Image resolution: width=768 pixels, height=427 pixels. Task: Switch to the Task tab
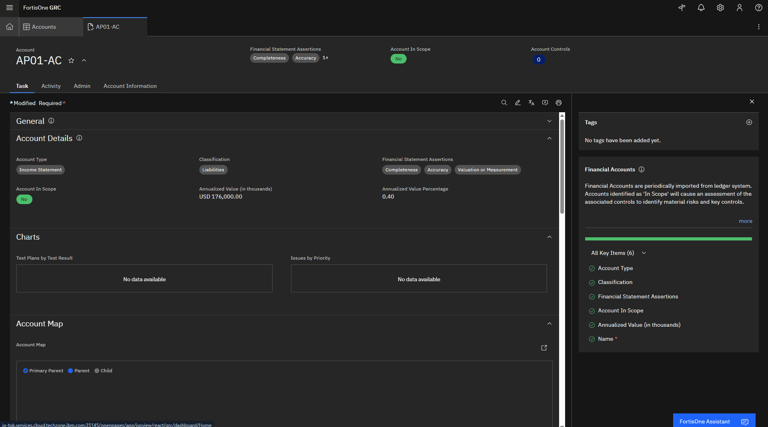[22, 86]
